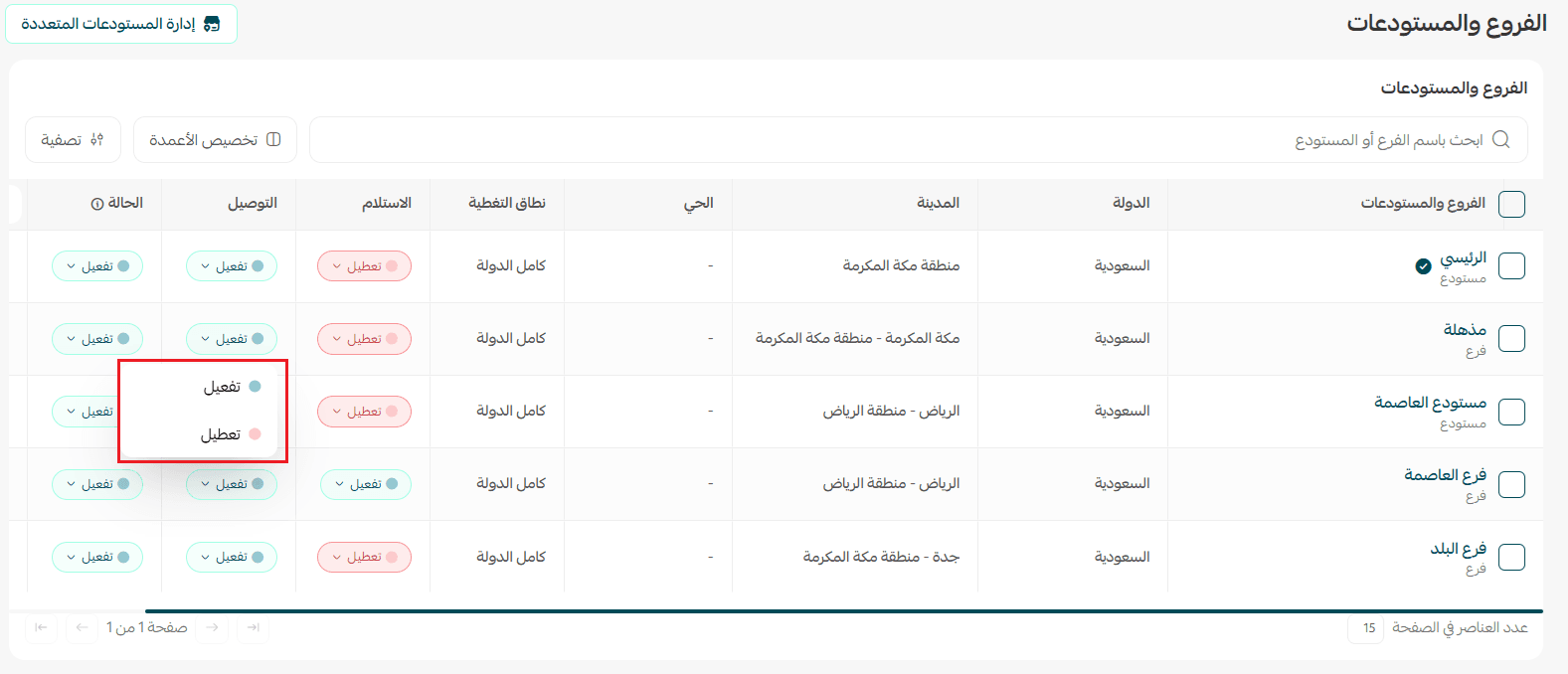Click the صفحة 1 من 1 page indicator
This screenshot has width=1568, height=674.
pos(147,627)
